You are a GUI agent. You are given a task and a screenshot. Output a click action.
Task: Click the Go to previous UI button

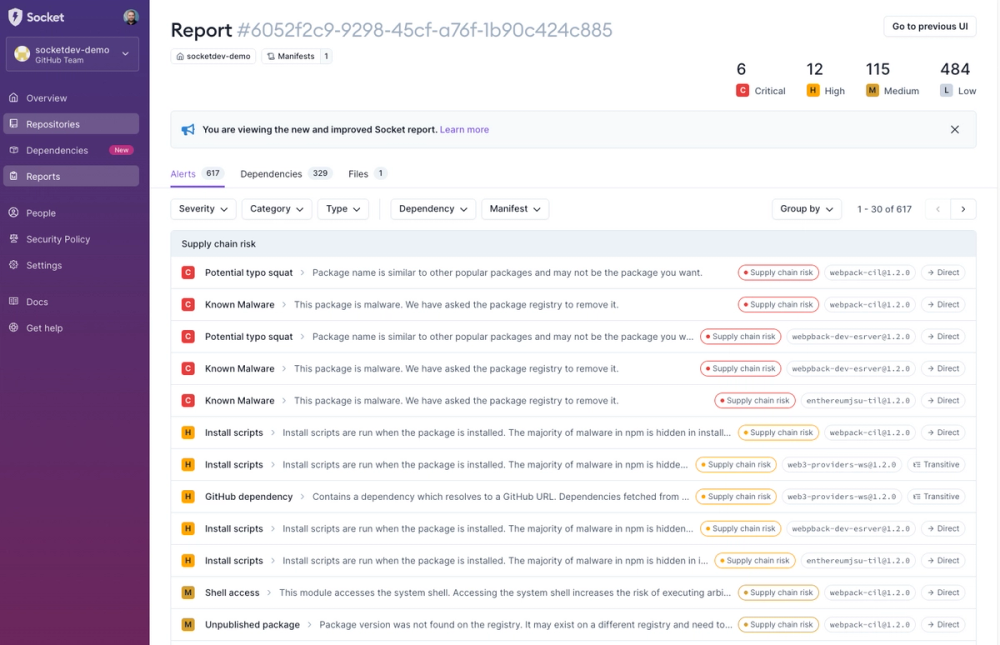tap(929, 26)
